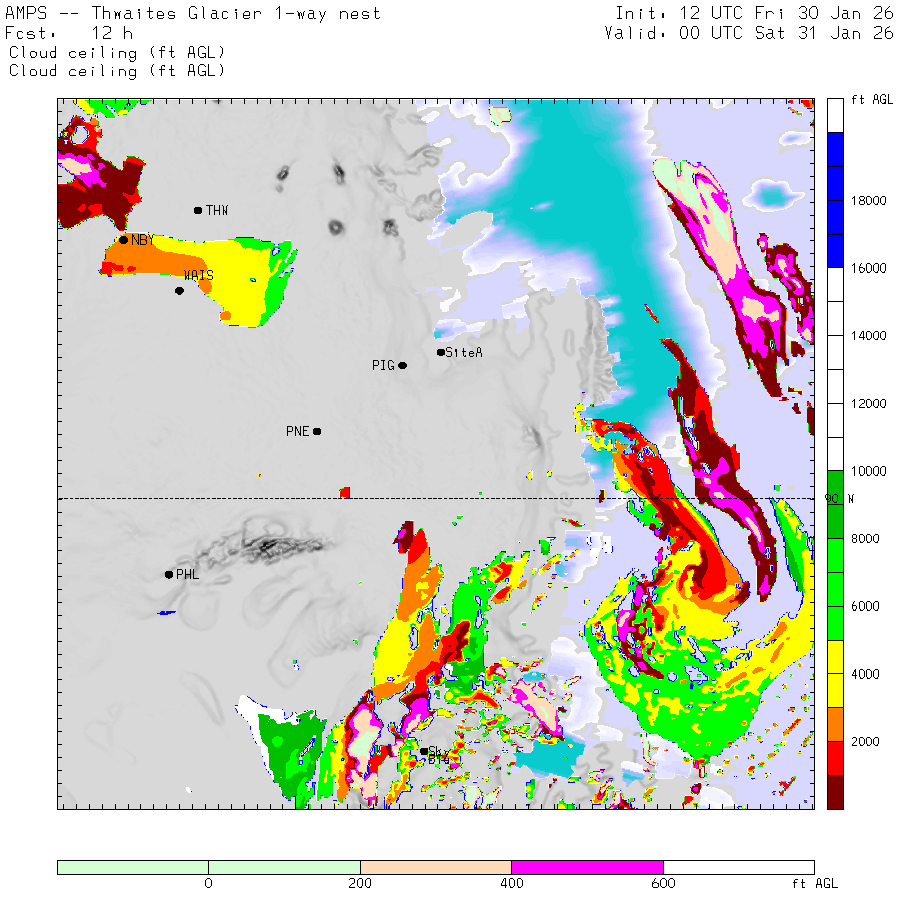Image resolution: width=900 pixels, height=900 pixels.
Task: Select the Sky Blu station marker dot
Action: (424, 751)
